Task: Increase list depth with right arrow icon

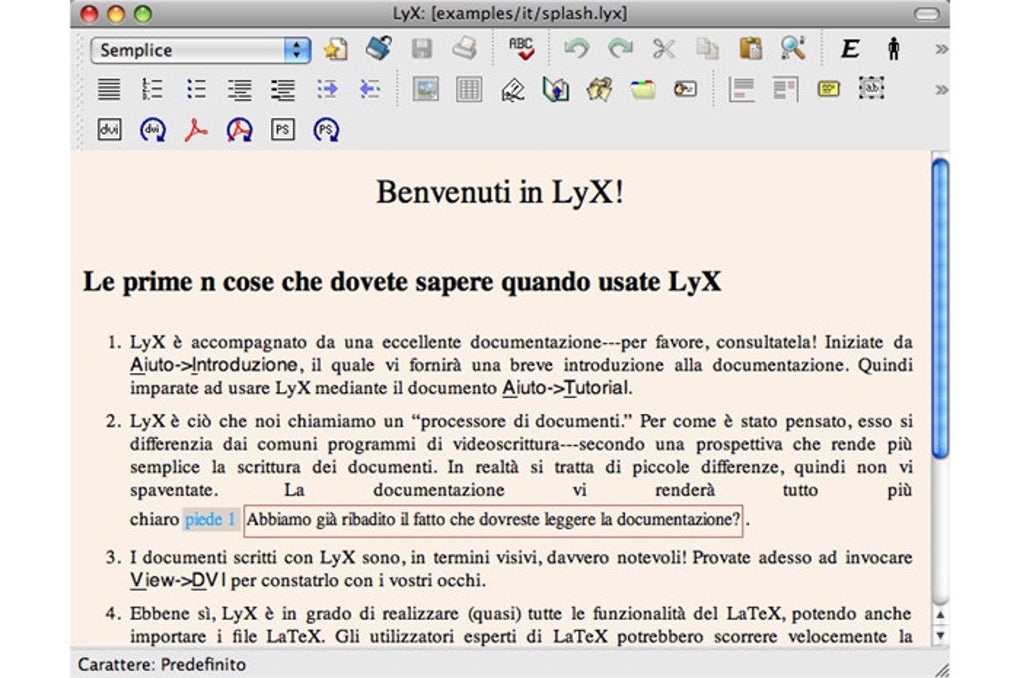Action: tap(327, 89)
